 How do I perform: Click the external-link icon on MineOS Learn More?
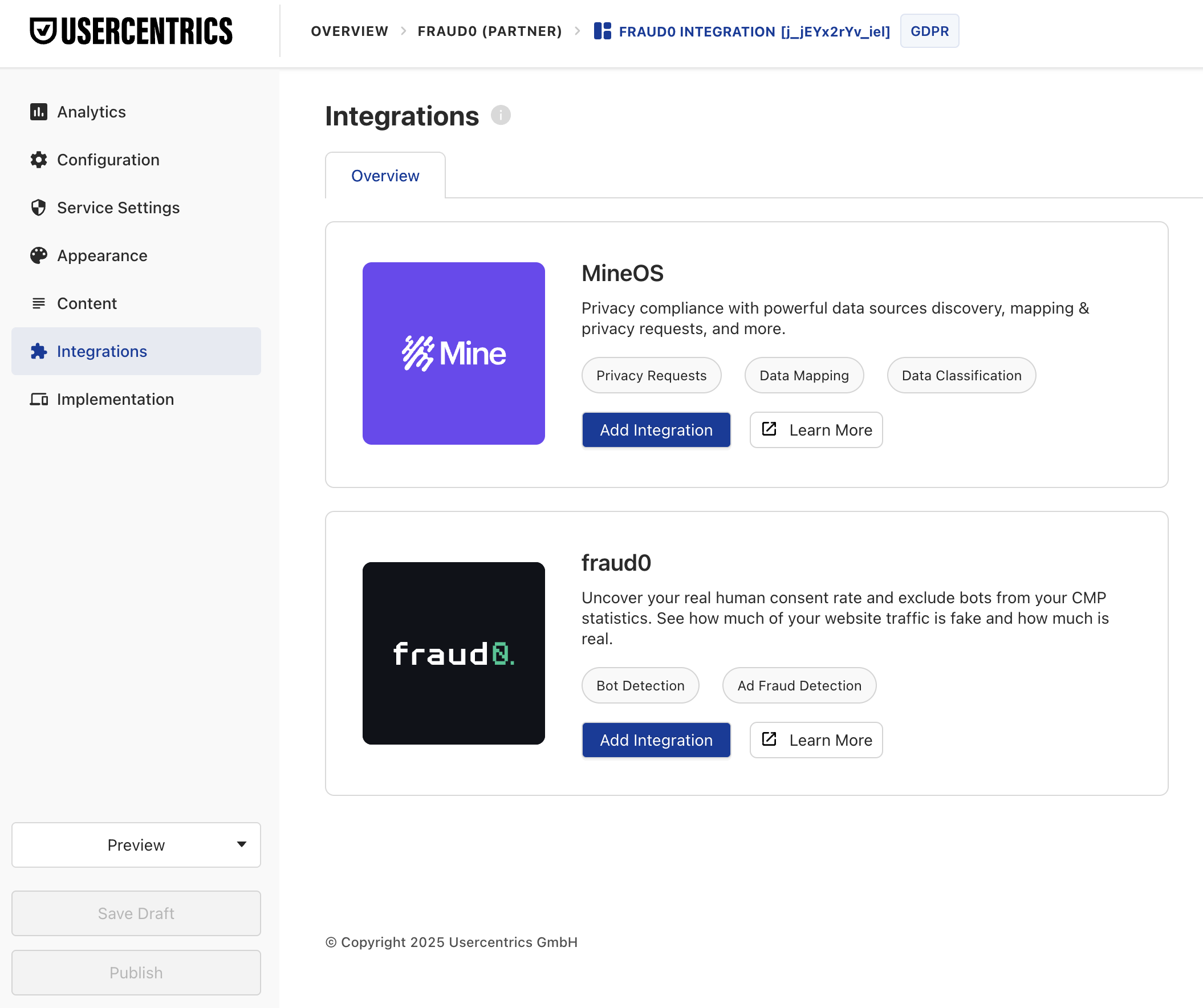tap(769, 429)
